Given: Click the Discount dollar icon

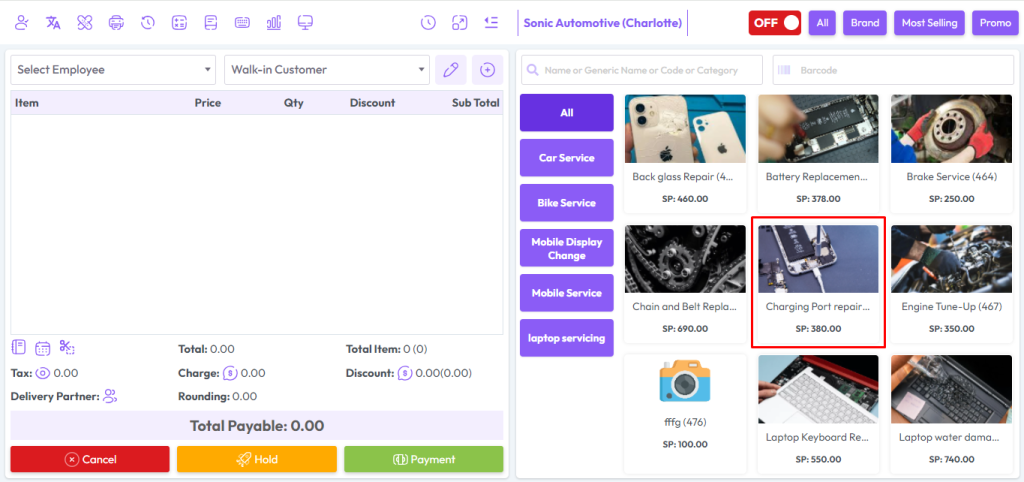Looking at the screenshot, I should coord(404,374).
